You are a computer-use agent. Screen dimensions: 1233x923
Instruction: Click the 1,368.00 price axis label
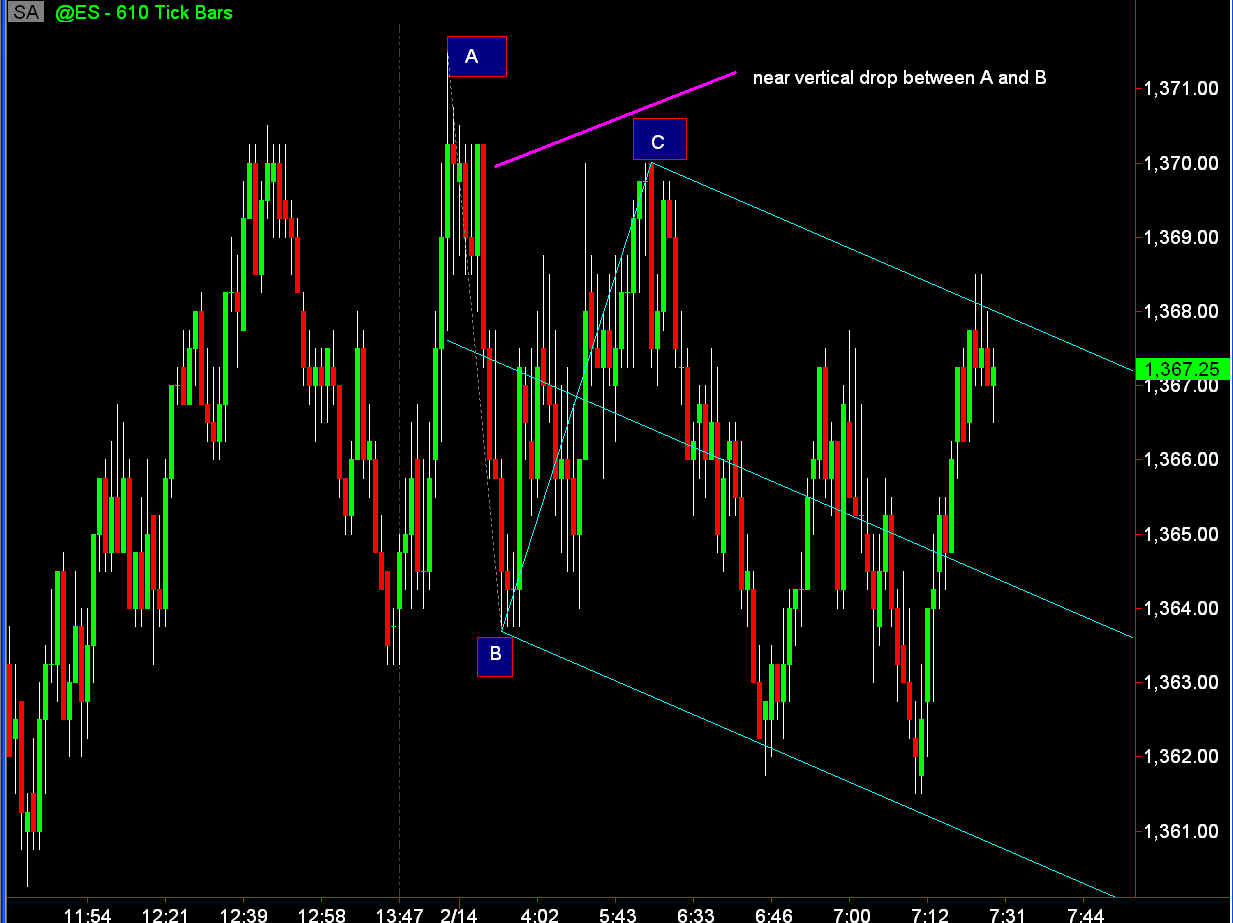click(x=1181, y=312)
